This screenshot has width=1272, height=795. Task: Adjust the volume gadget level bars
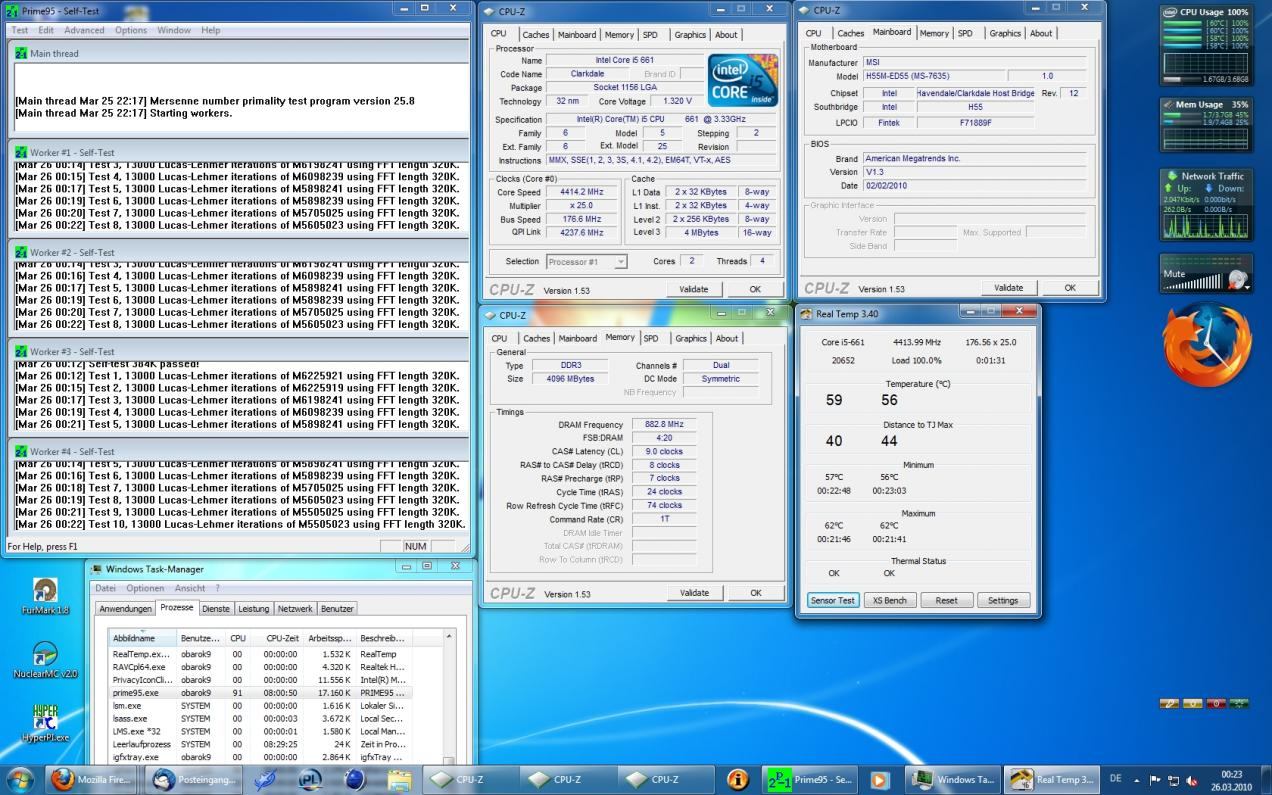pos(1194,284)
